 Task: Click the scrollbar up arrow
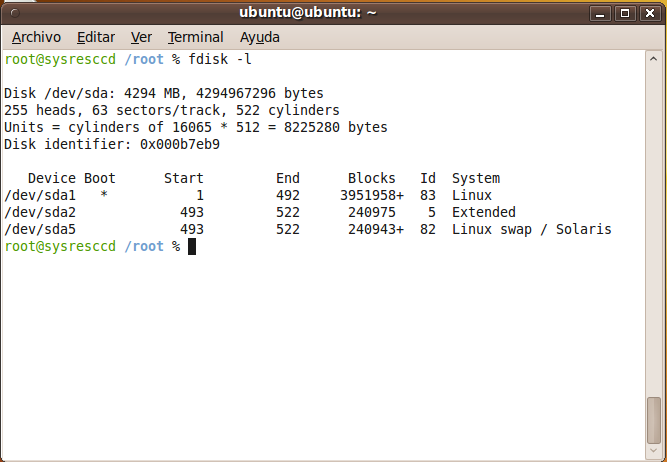(x=653, y=59)
